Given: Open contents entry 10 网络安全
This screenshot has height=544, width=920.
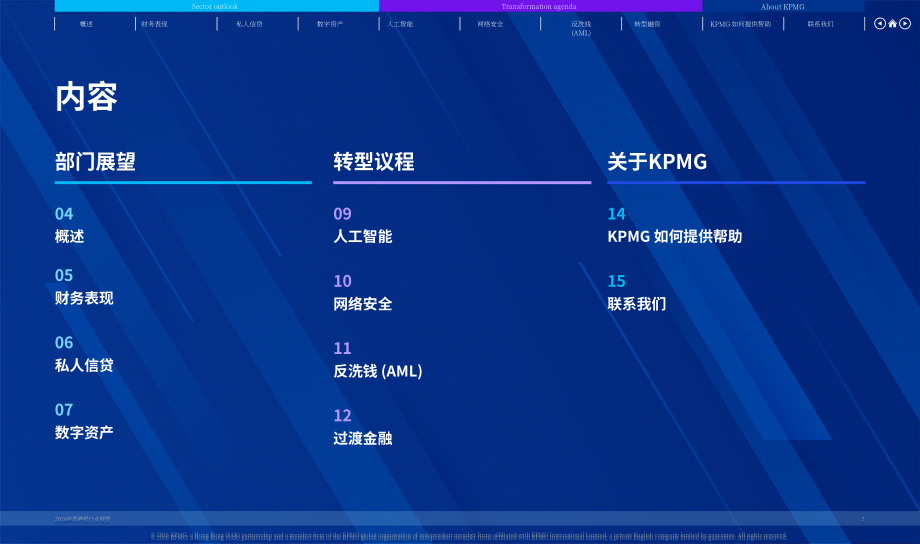Looking at the screenshot, I should (x=363, y=292).
